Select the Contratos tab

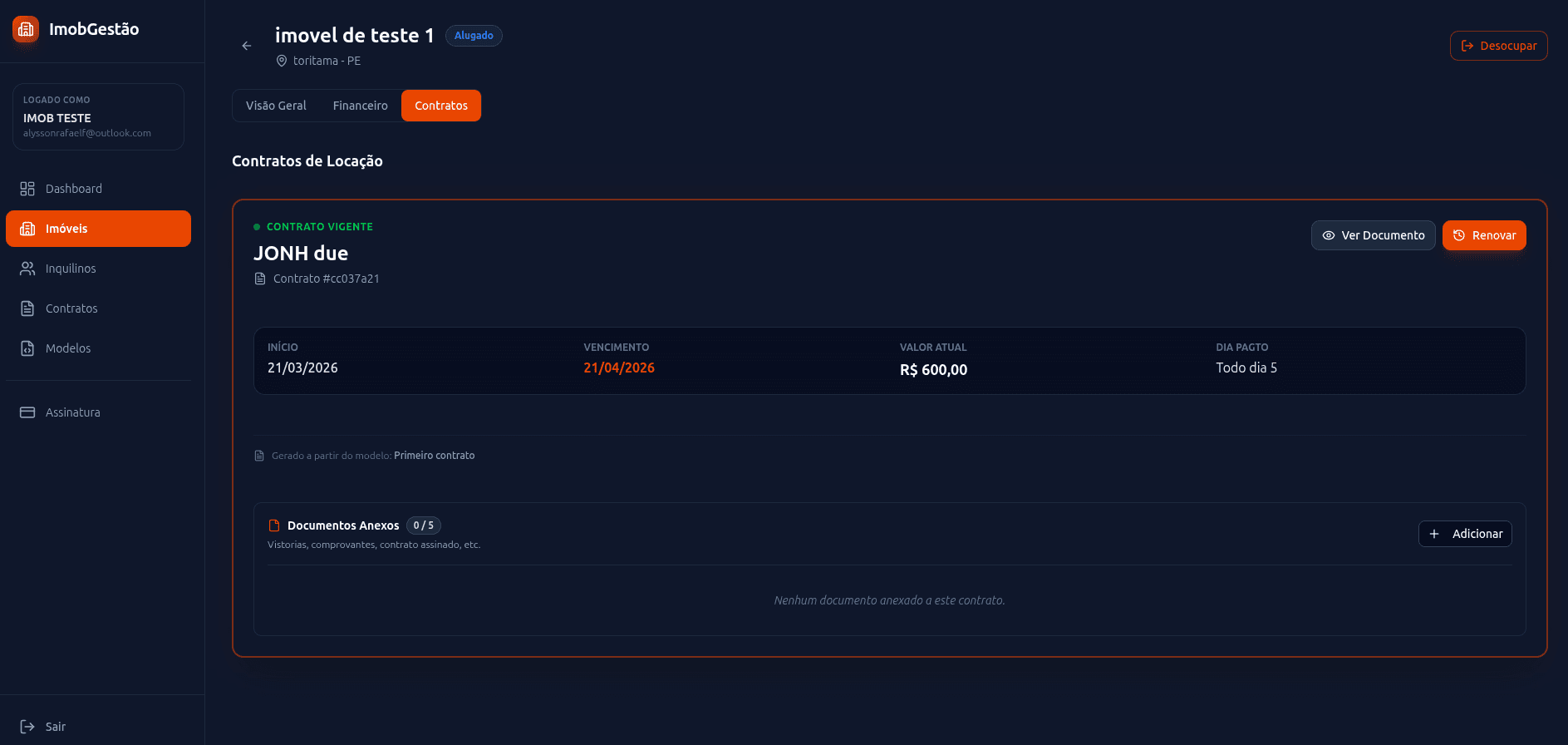click(x=440, y=106)
